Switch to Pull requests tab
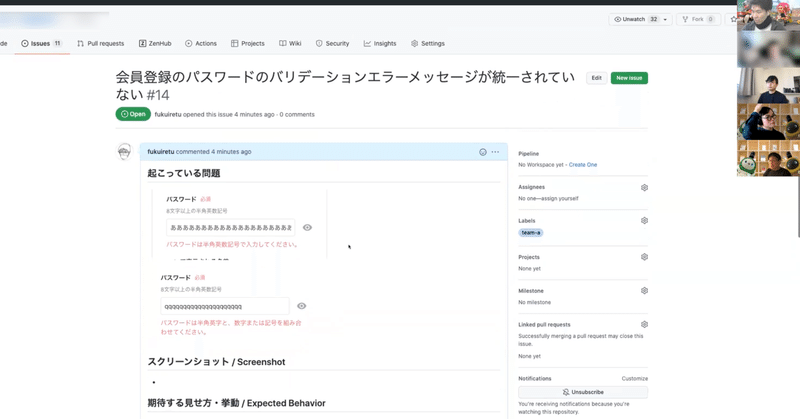 pos(101,43)
